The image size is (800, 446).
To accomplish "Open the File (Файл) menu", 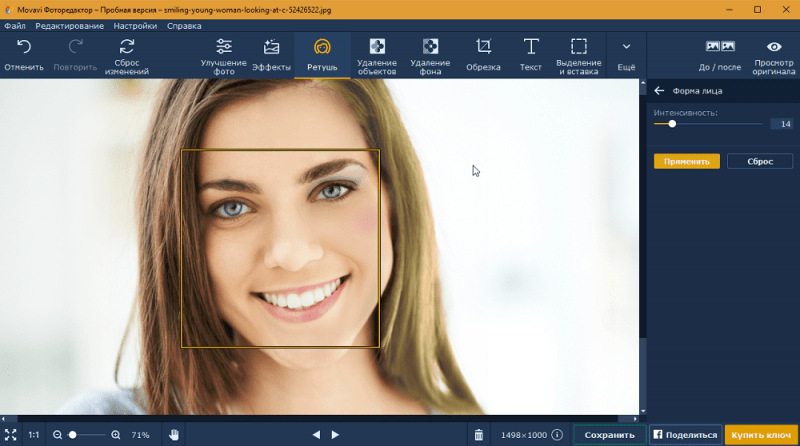I will click(14, 24).
